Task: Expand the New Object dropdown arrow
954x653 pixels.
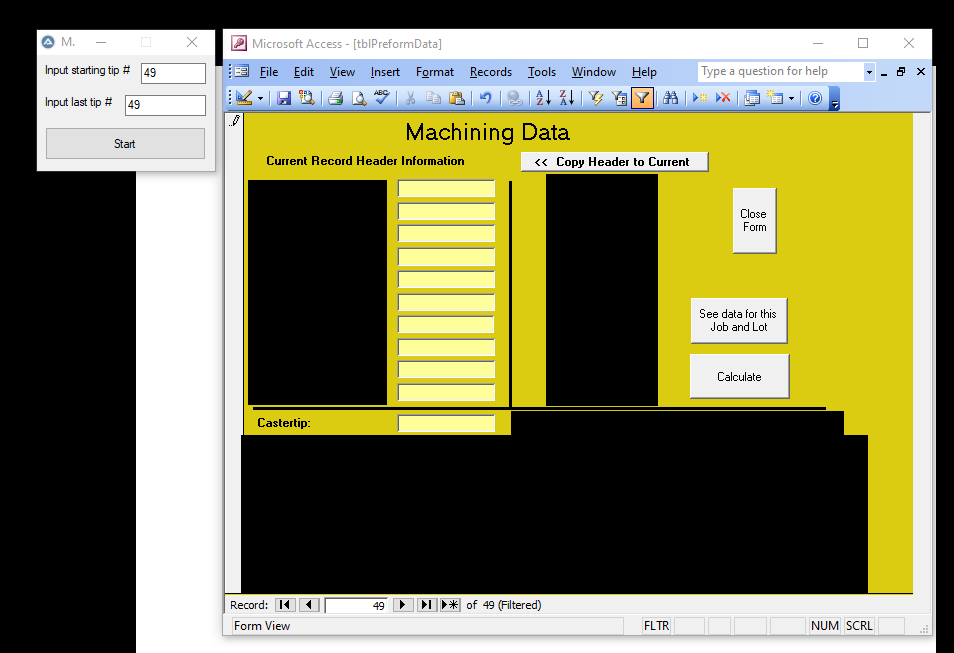Action: pyautogui.click(x=792, y=98)
